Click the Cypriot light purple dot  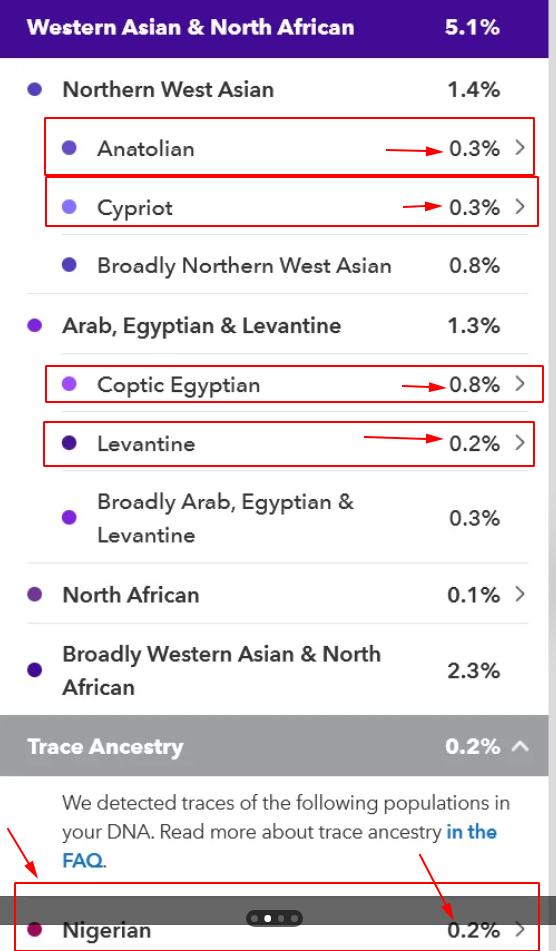tap(69, 207)
